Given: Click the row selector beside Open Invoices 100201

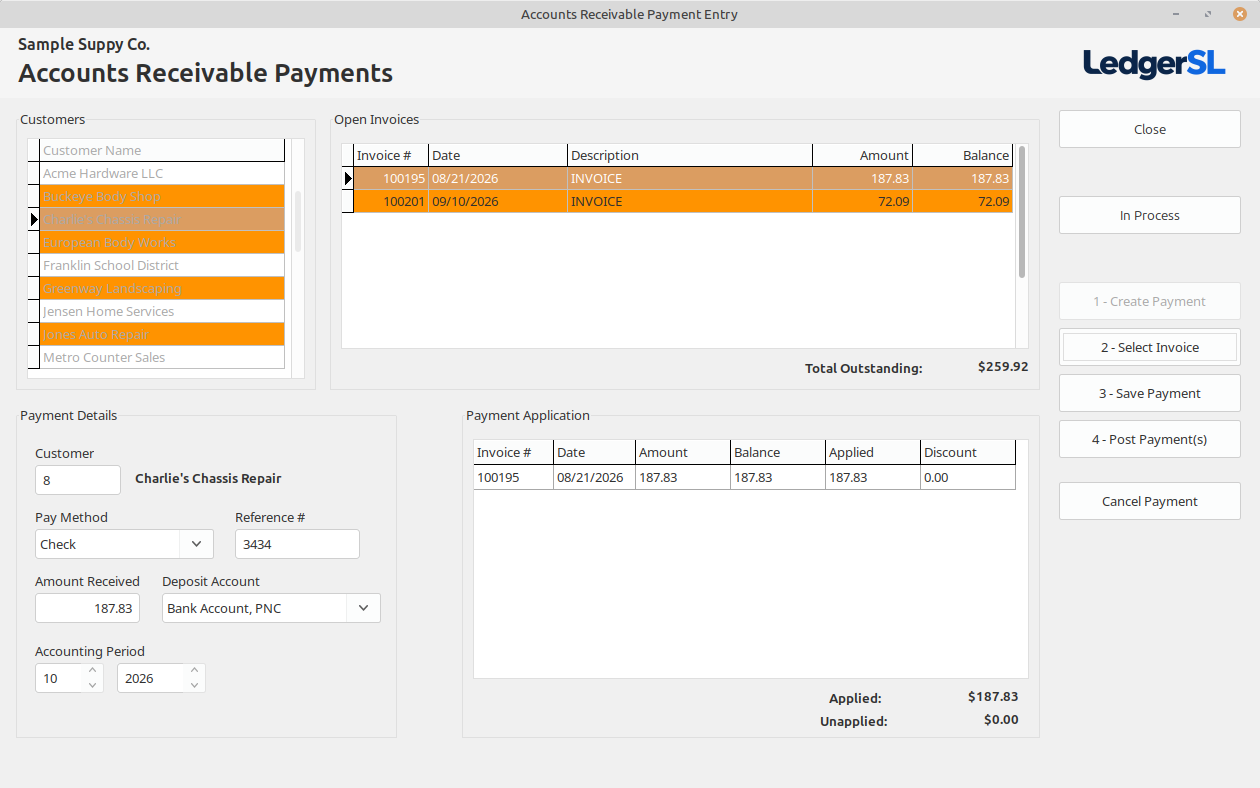Looking at the screenshot, I should (x=348, y=201).
